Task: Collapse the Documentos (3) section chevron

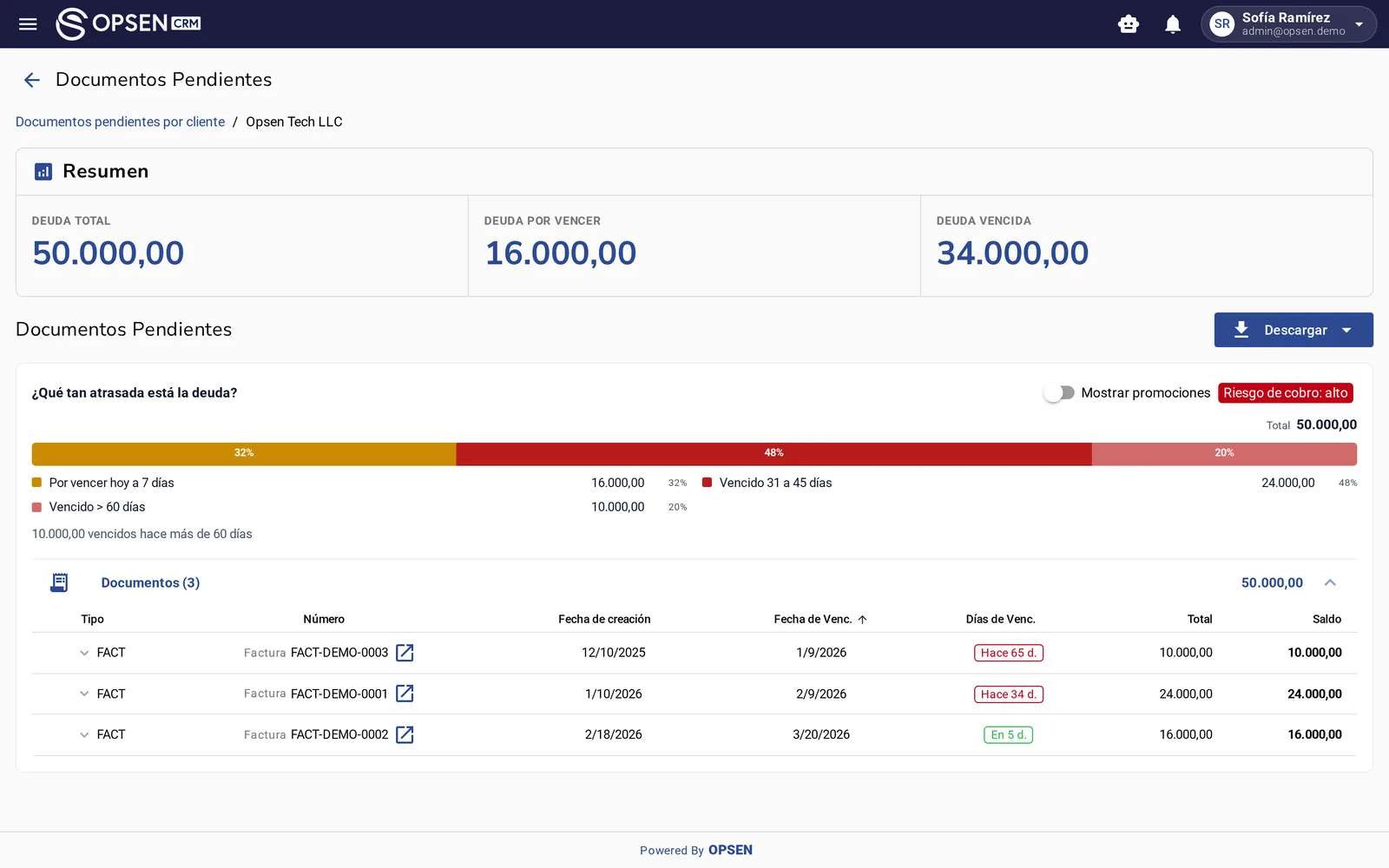Action: pyautogui.click(x=1330, y=582)
